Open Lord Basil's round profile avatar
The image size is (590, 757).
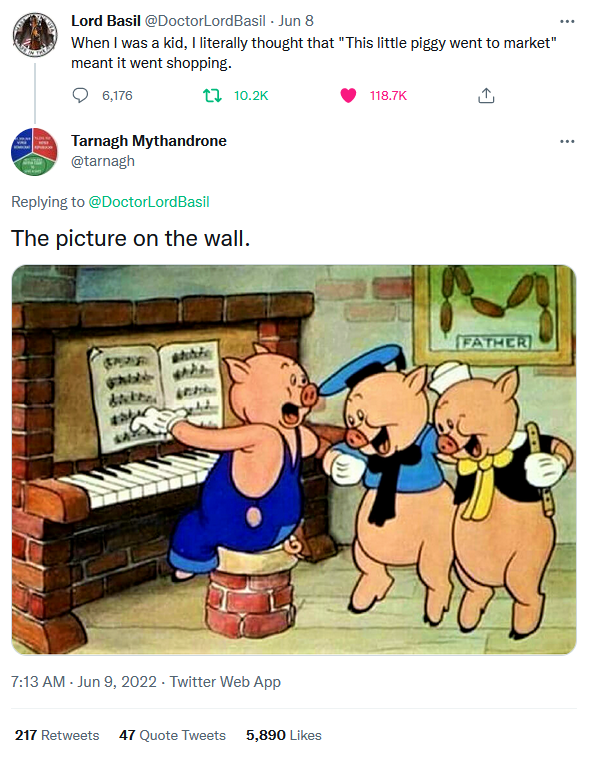[35, 35]
